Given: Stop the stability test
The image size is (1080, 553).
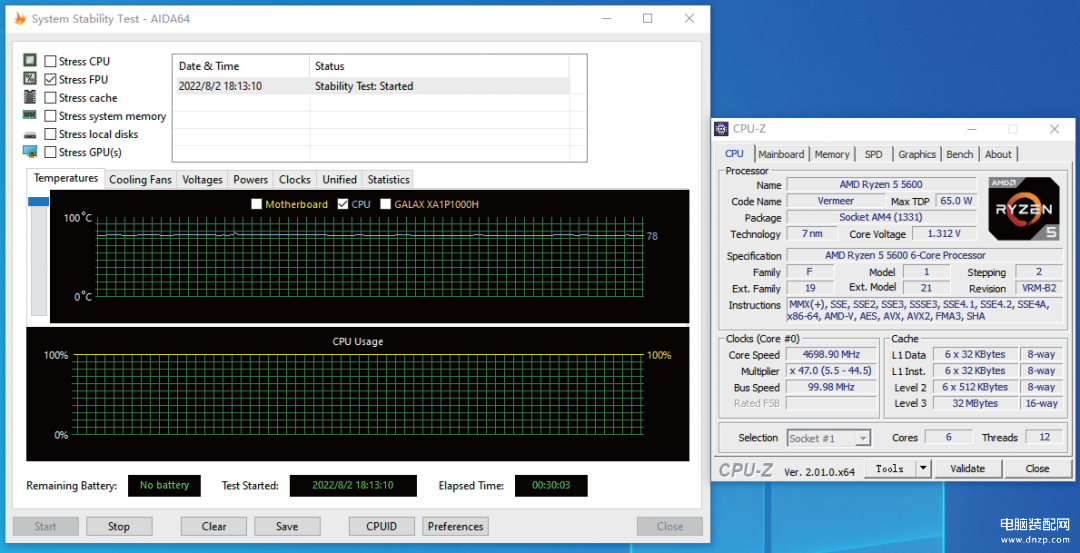Looking at the screenshot, I should [118, 526].
